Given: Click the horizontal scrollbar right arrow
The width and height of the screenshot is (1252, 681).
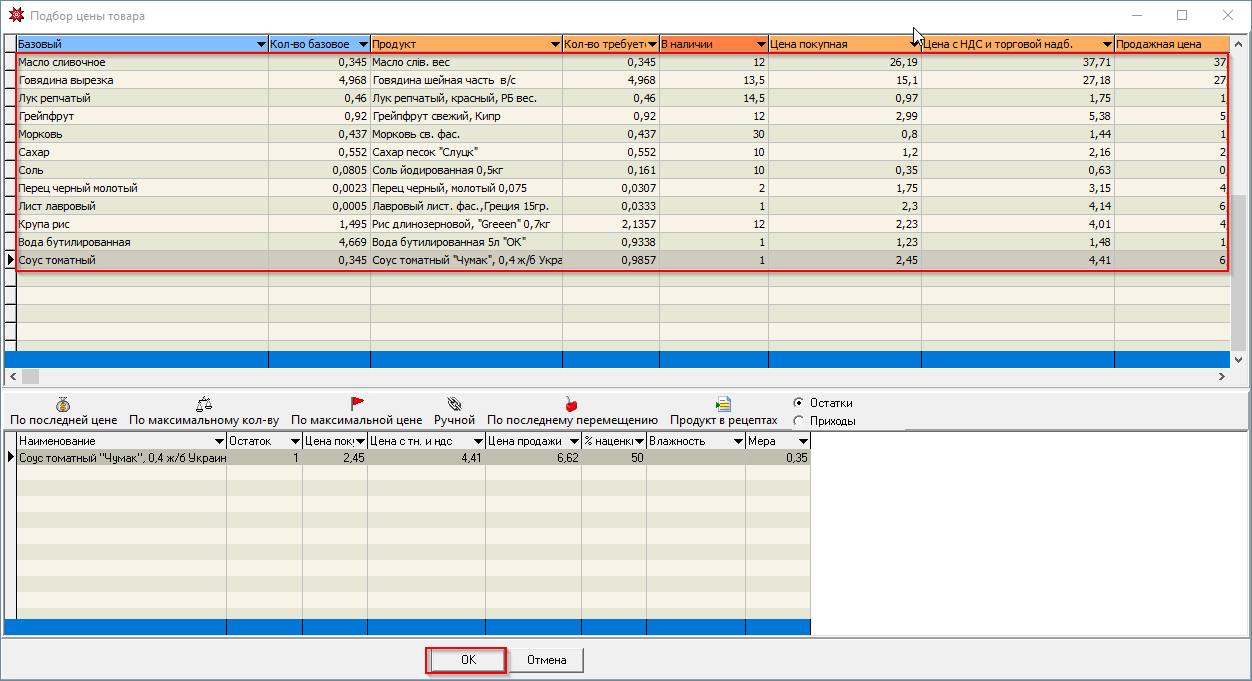Looking at the screenshot, I should pos(1222,376).
